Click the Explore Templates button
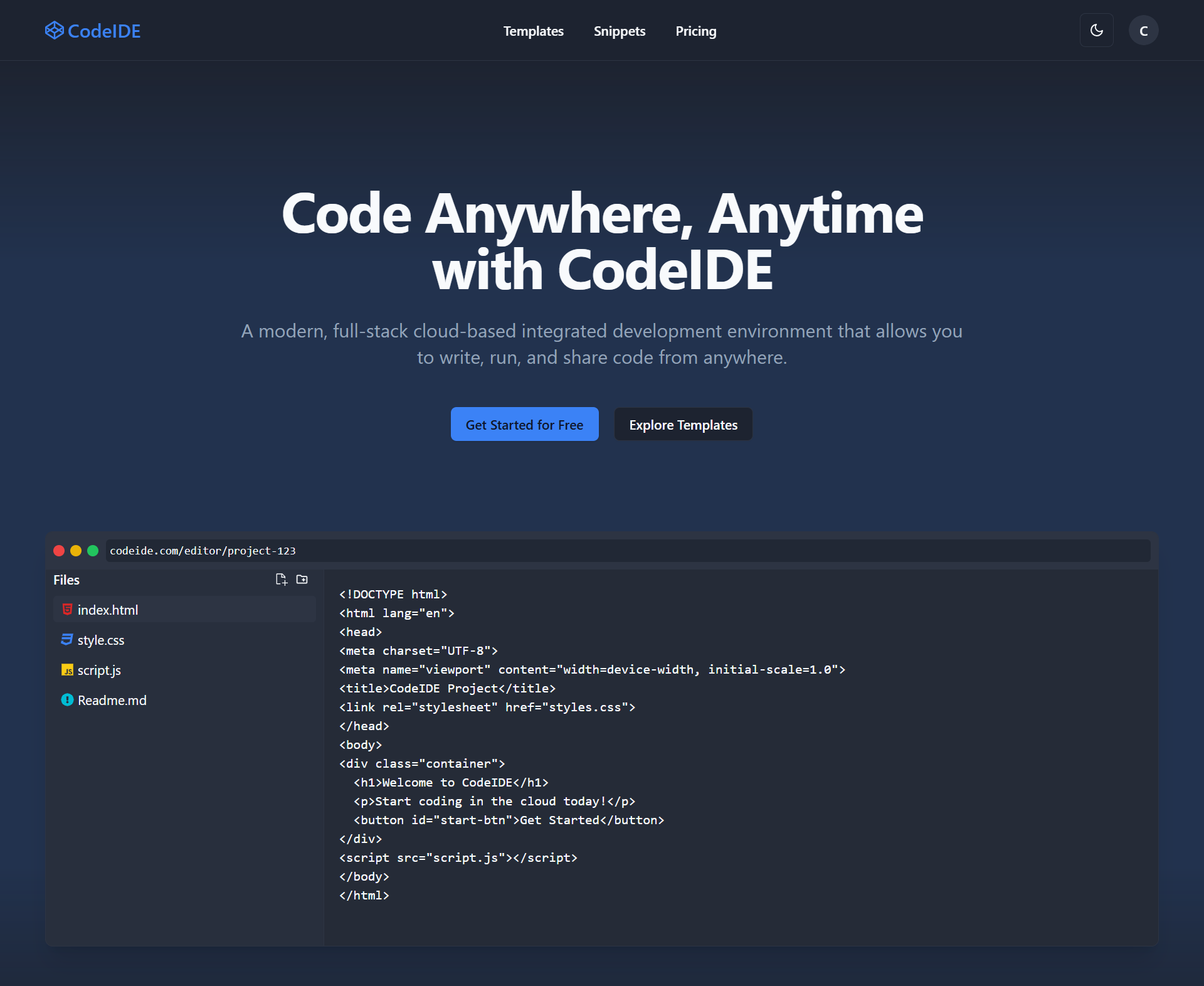 coord(683,424)
